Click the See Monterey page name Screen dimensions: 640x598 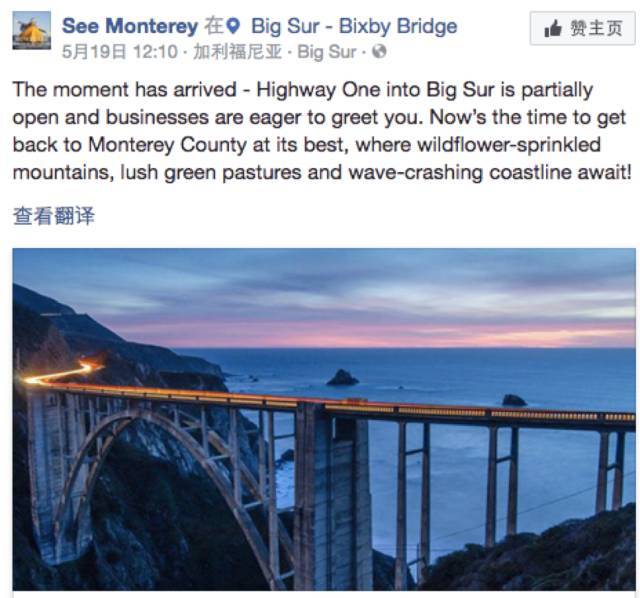[x=130, y=26]
